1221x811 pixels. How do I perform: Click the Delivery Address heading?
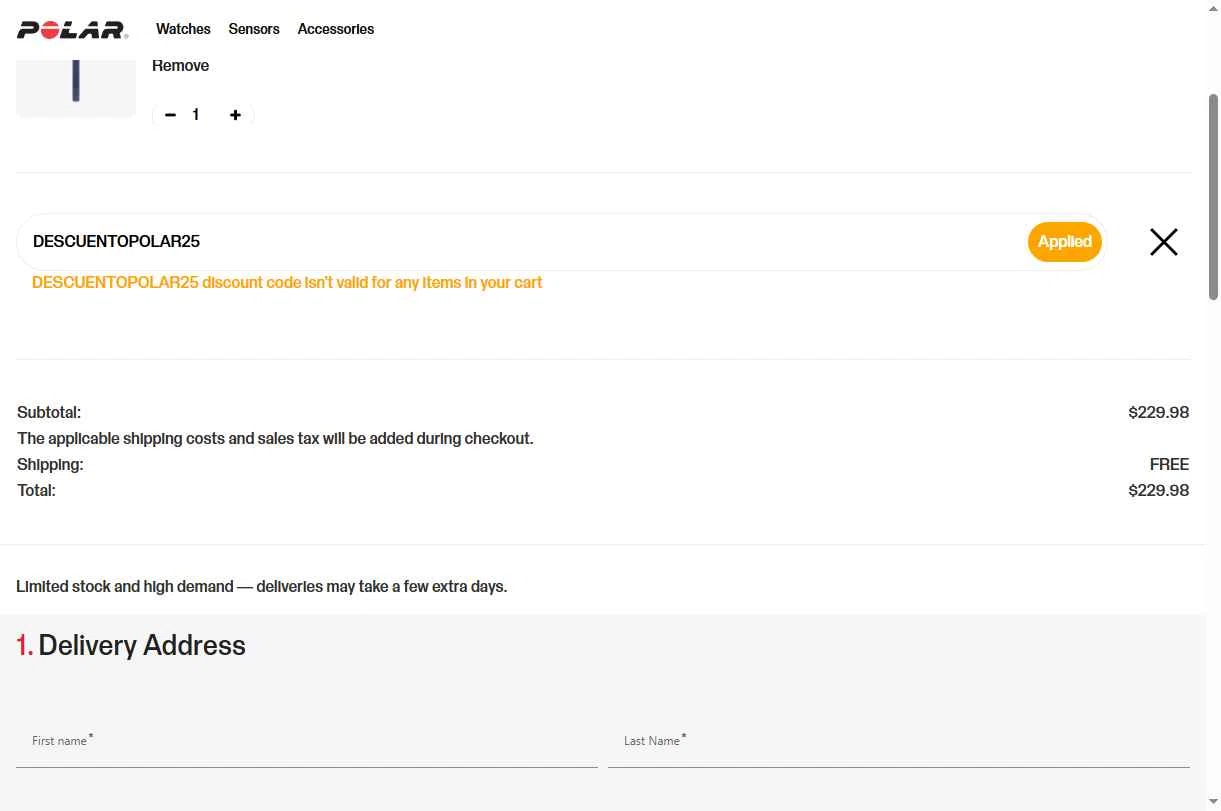pyautogui.click(x=131, y=645)
